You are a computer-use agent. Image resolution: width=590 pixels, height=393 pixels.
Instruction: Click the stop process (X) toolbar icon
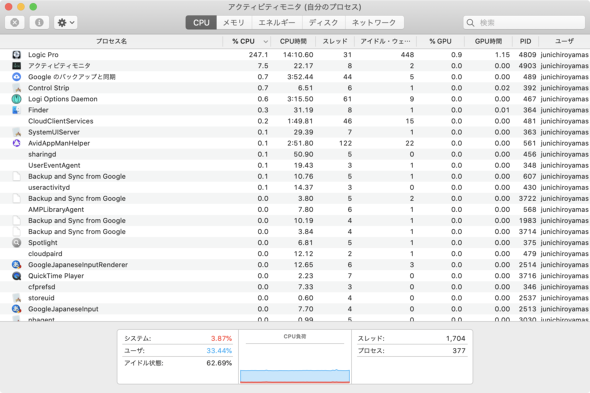tap(15, 23)
